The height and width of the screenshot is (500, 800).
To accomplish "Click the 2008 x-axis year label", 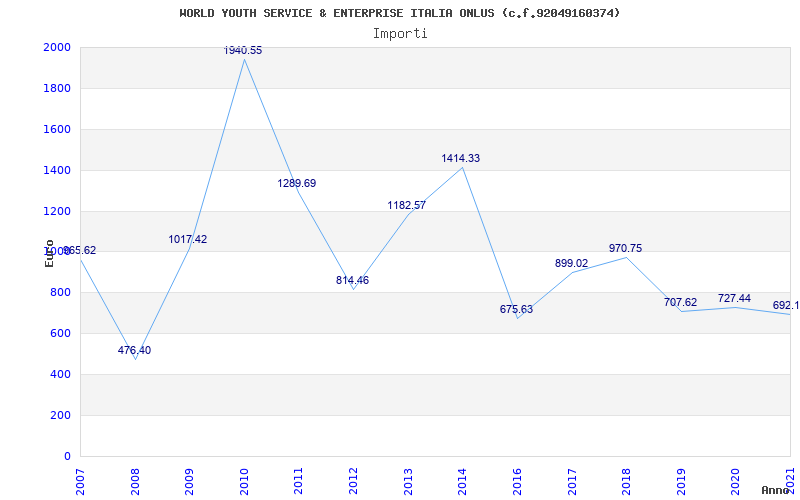I will pos(135,481).
